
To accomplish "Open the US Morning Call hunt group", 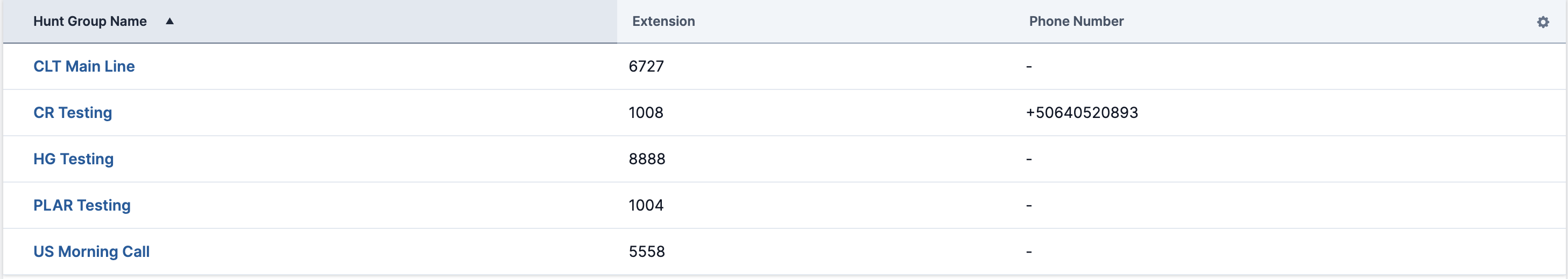I will [x=91, y=252].
